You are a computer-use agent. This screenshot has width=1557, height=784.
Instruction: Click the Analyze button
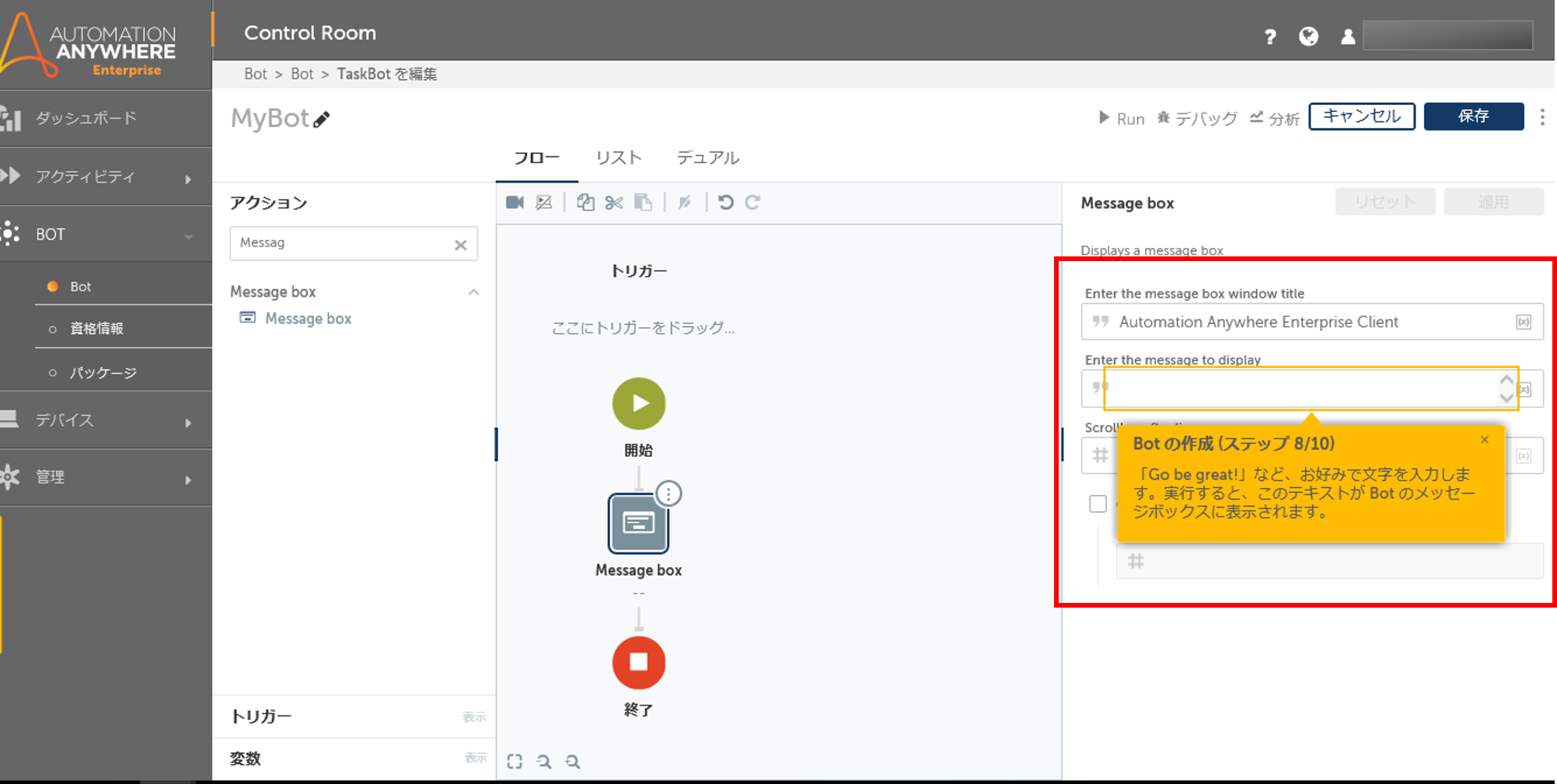tap(1274, 118)
